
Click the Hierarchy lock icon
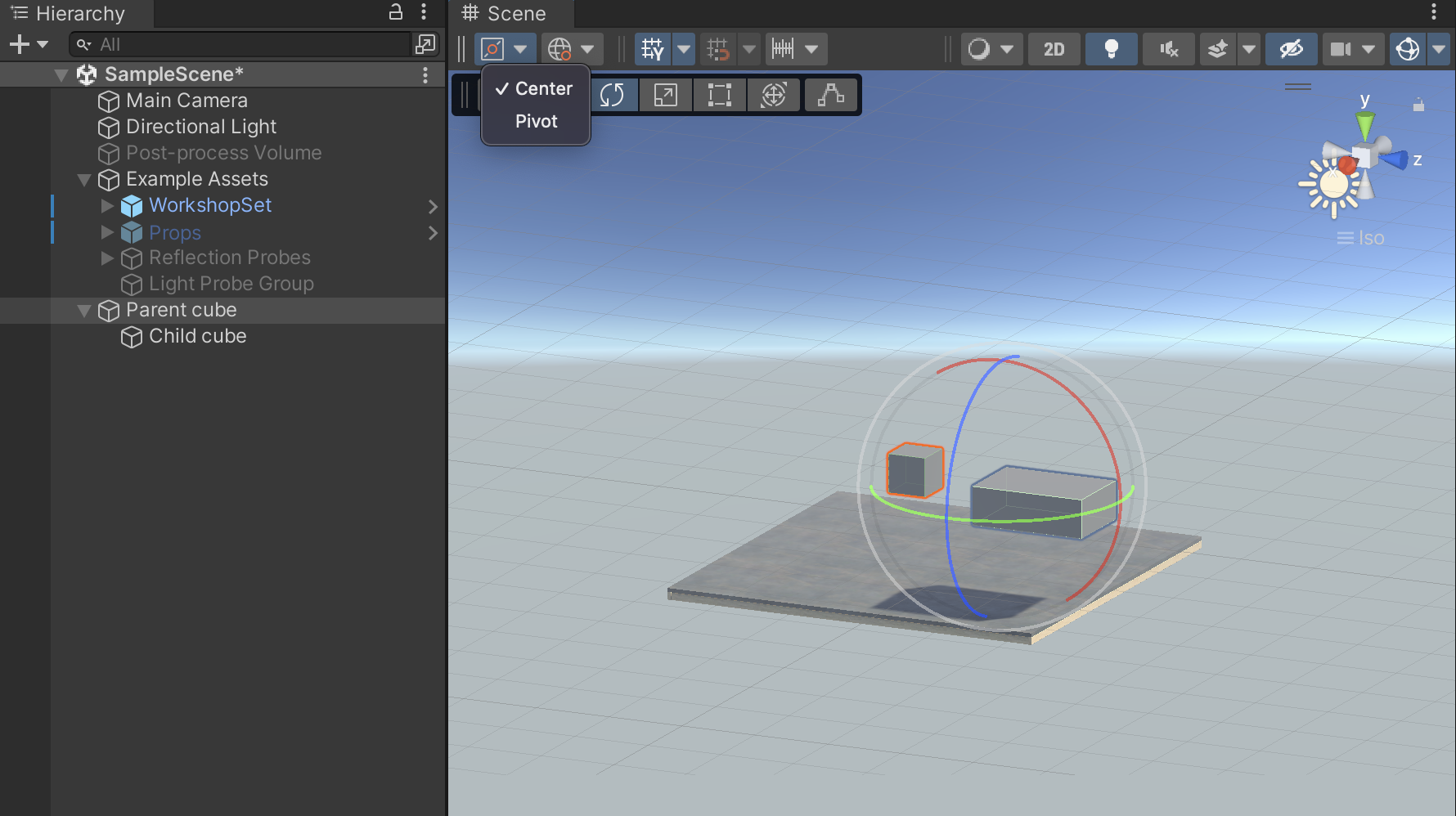[x=396, y=11]
